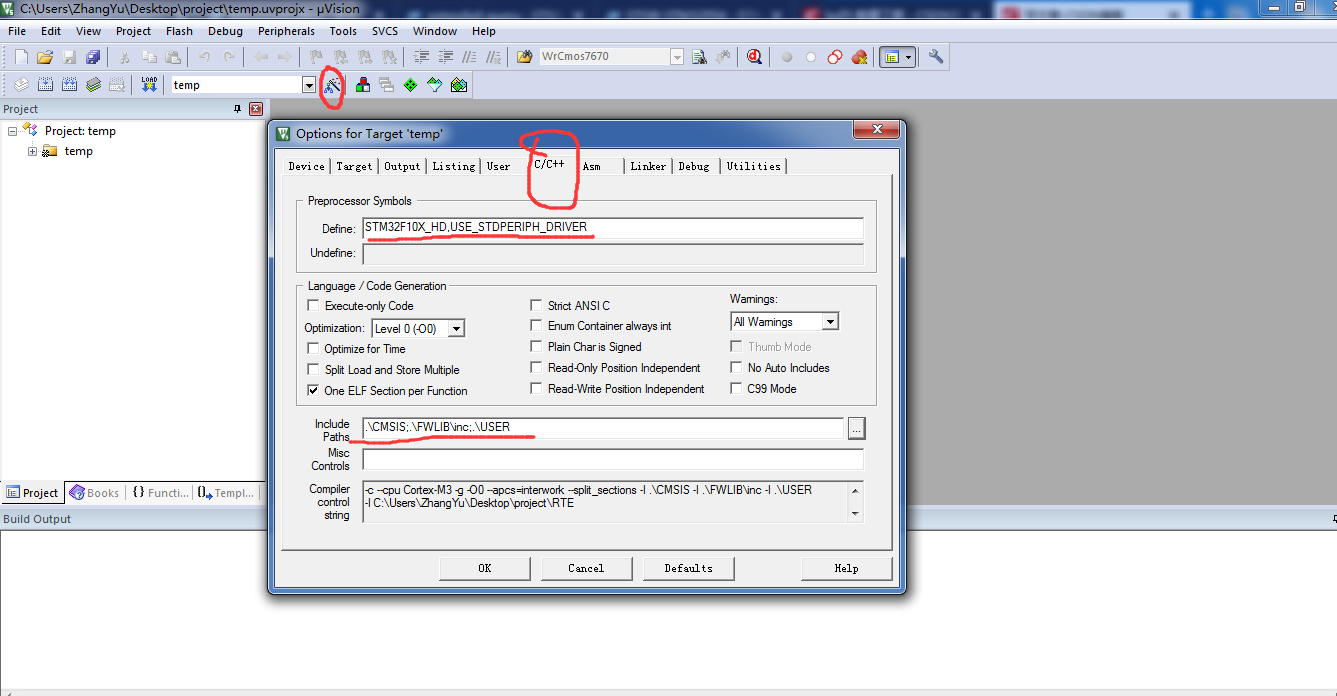1337x696 pixels.
Task: Switch to the Books panel tab
Action: [x=94, y=493]
